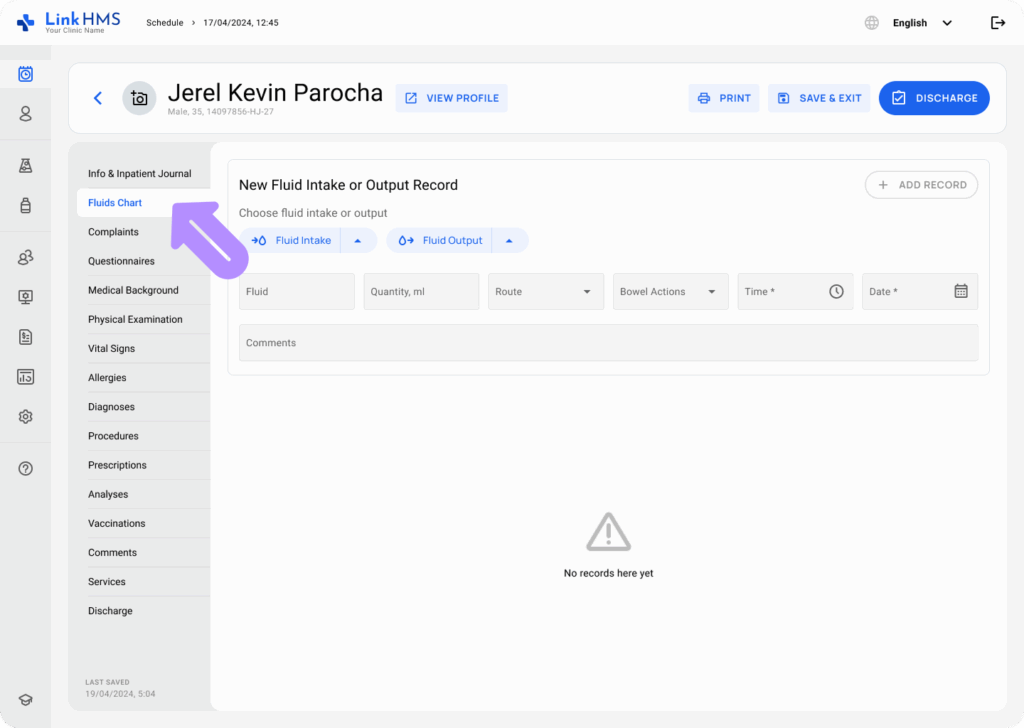The image size is (1024, 728).
Task: Select the Fluid Output option
Action: pyautogui.click(x=440, y=241)
